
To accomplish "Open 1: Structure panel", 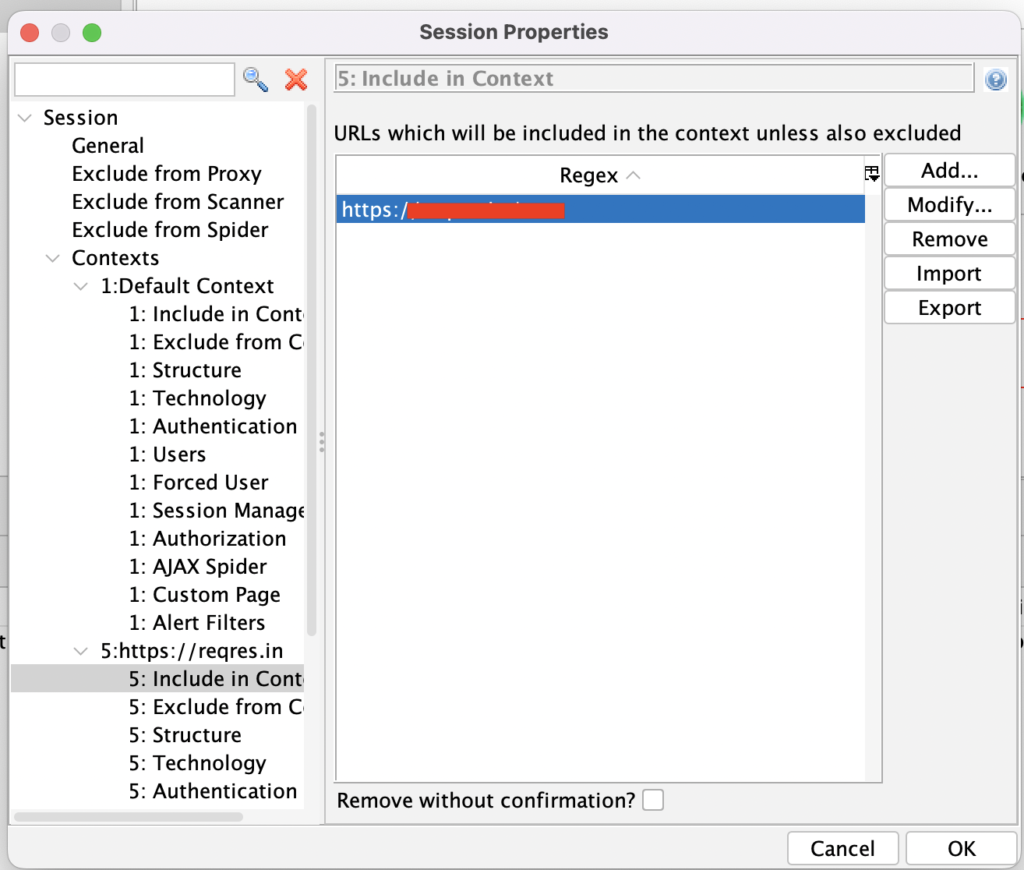I will (185, 370).
